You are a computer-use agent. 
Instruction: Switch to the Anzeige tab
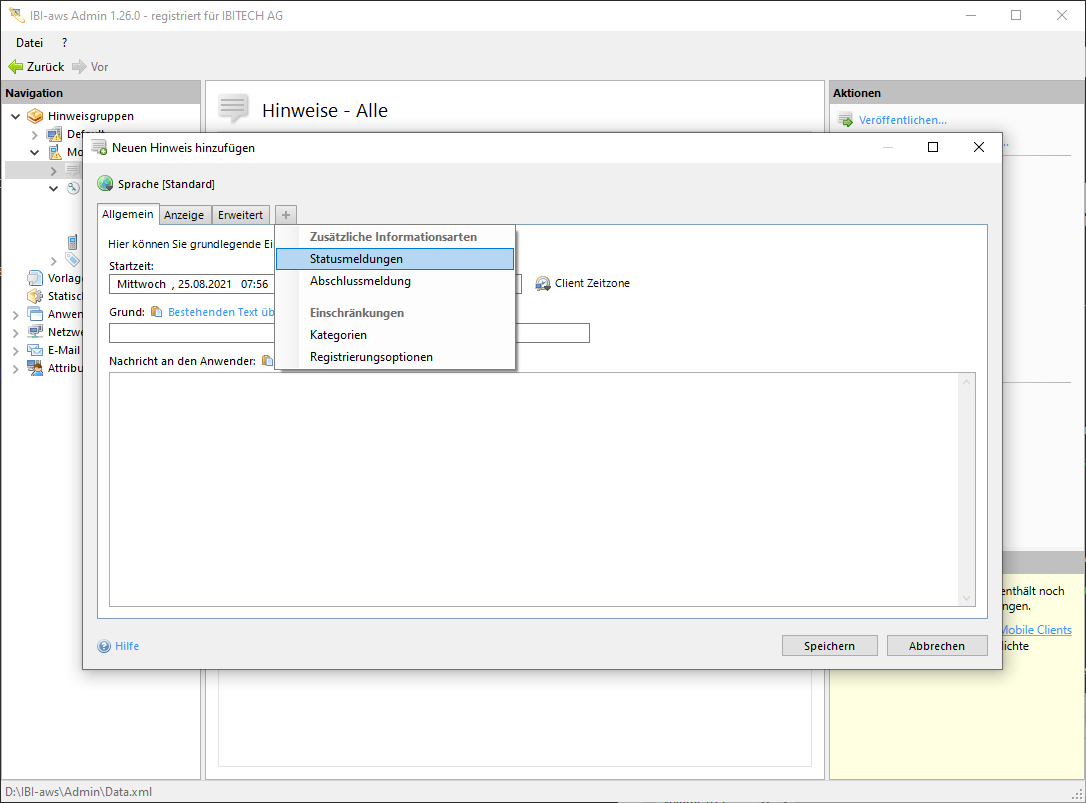pos(184,215)
